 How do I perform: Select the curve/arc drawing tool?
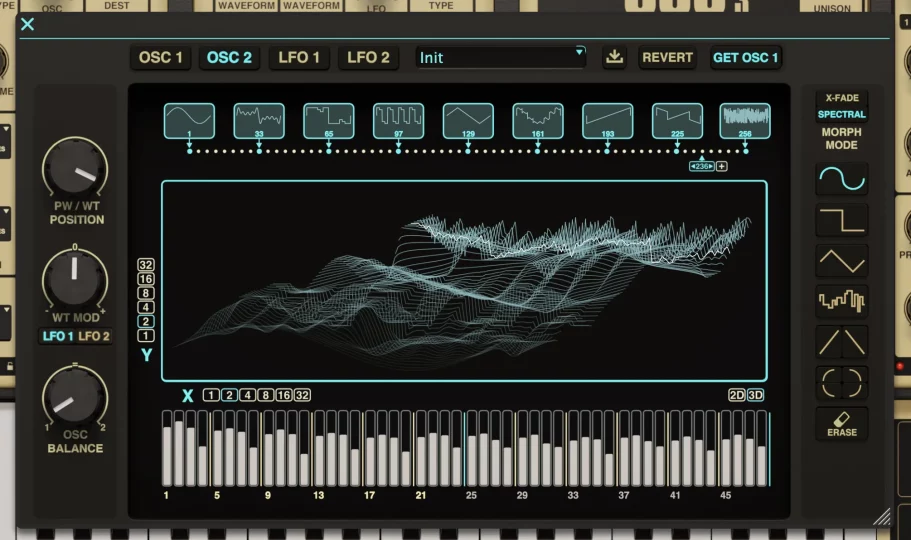coord(842,382)
